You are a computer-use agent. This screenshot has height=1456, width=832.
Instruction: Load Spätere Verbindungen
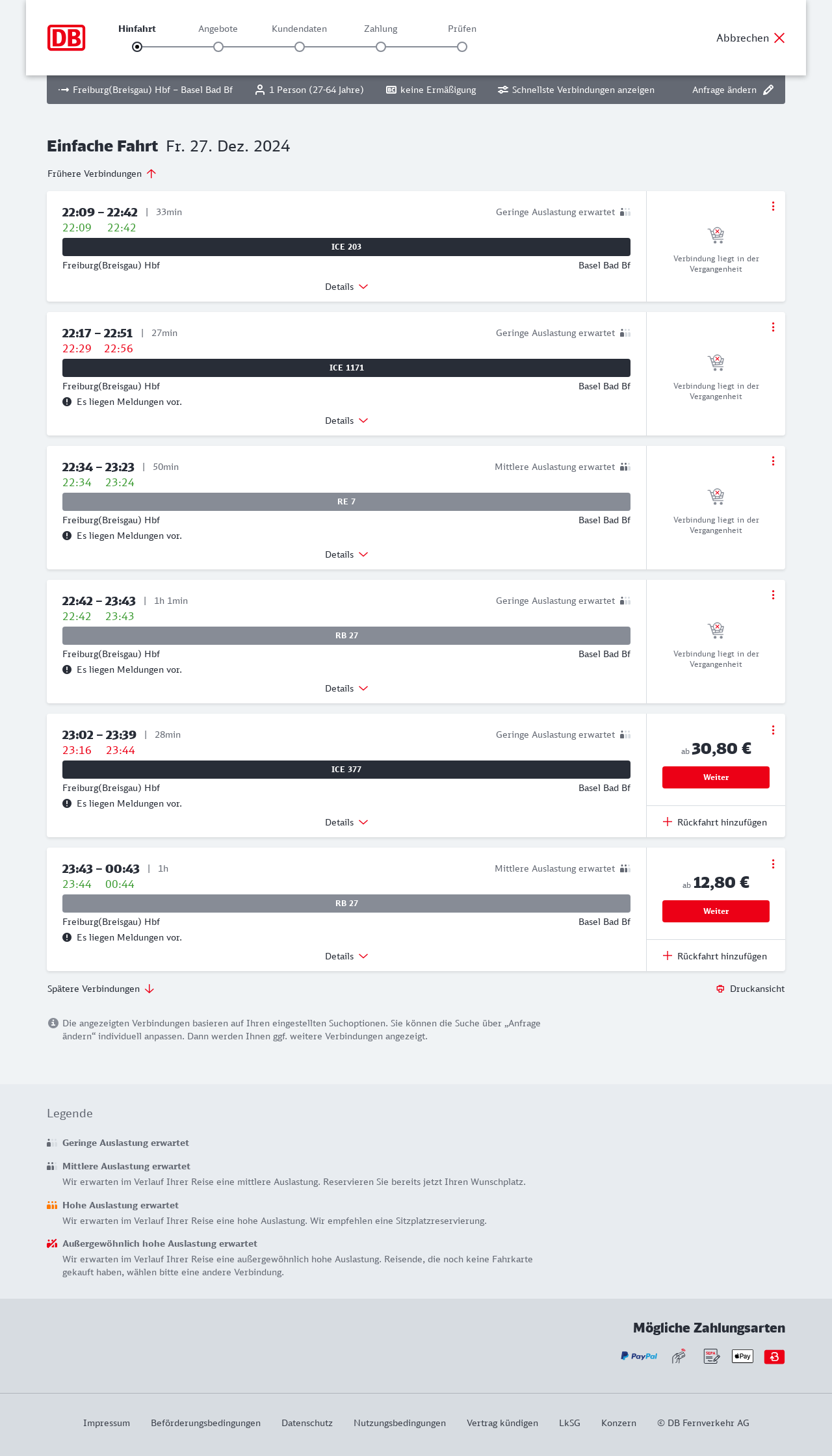(100, 989)
